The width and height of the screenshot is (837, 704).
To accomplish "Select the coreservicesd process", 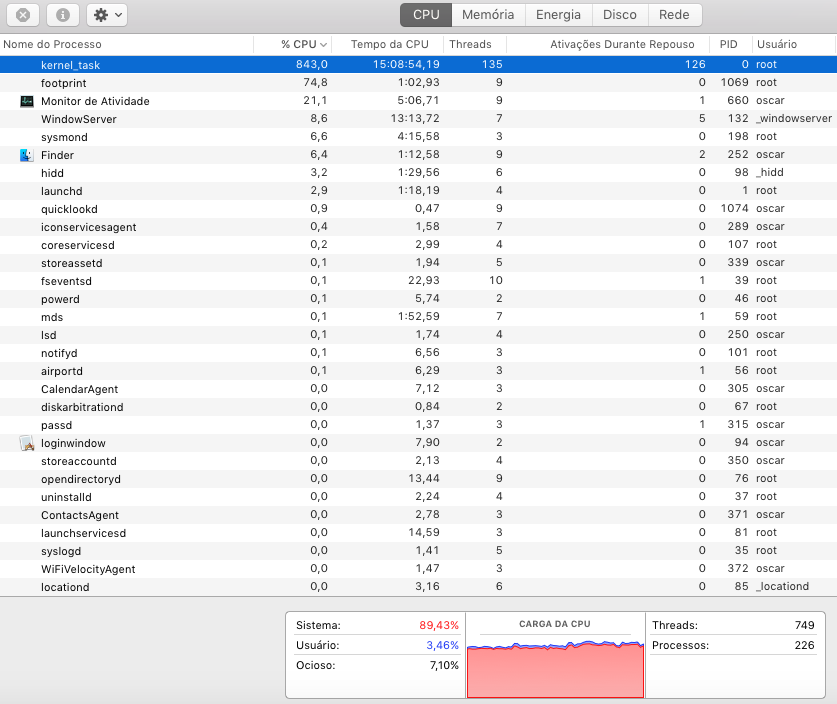I will point(418,245).
